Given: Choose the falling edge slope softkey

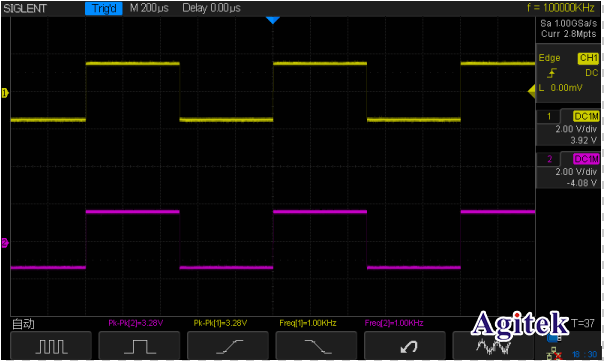Looking at the screenshot, I should point(317,346).
